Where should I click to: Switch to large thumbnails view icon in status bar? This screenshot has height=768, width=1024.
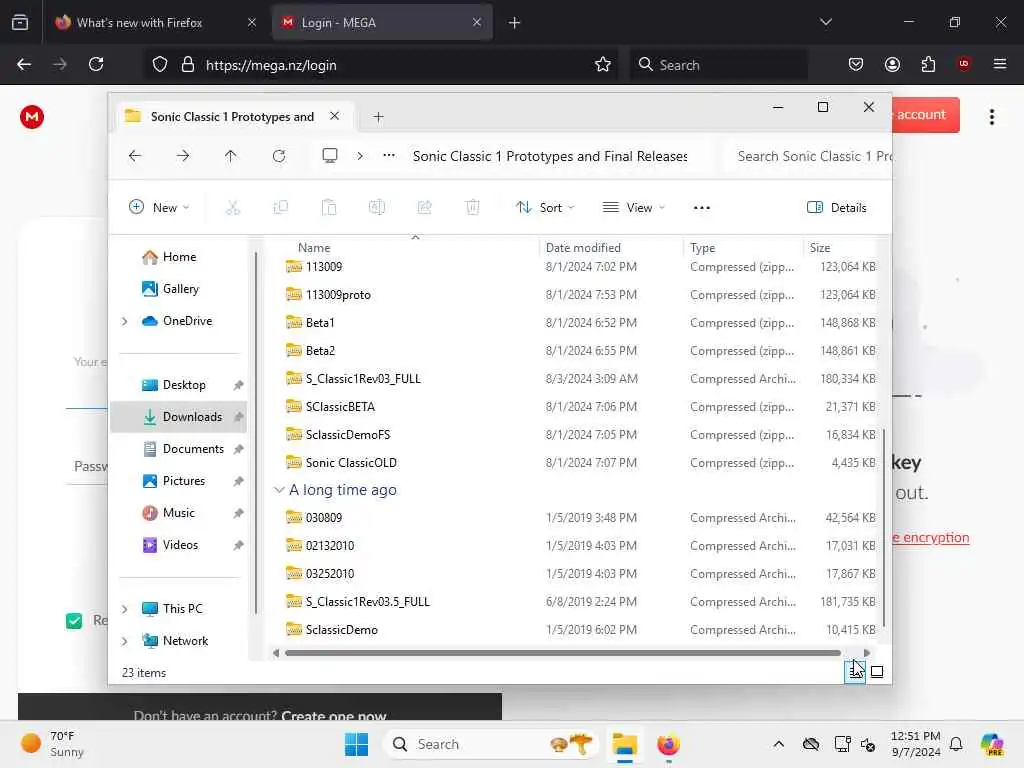pos(877,671)
